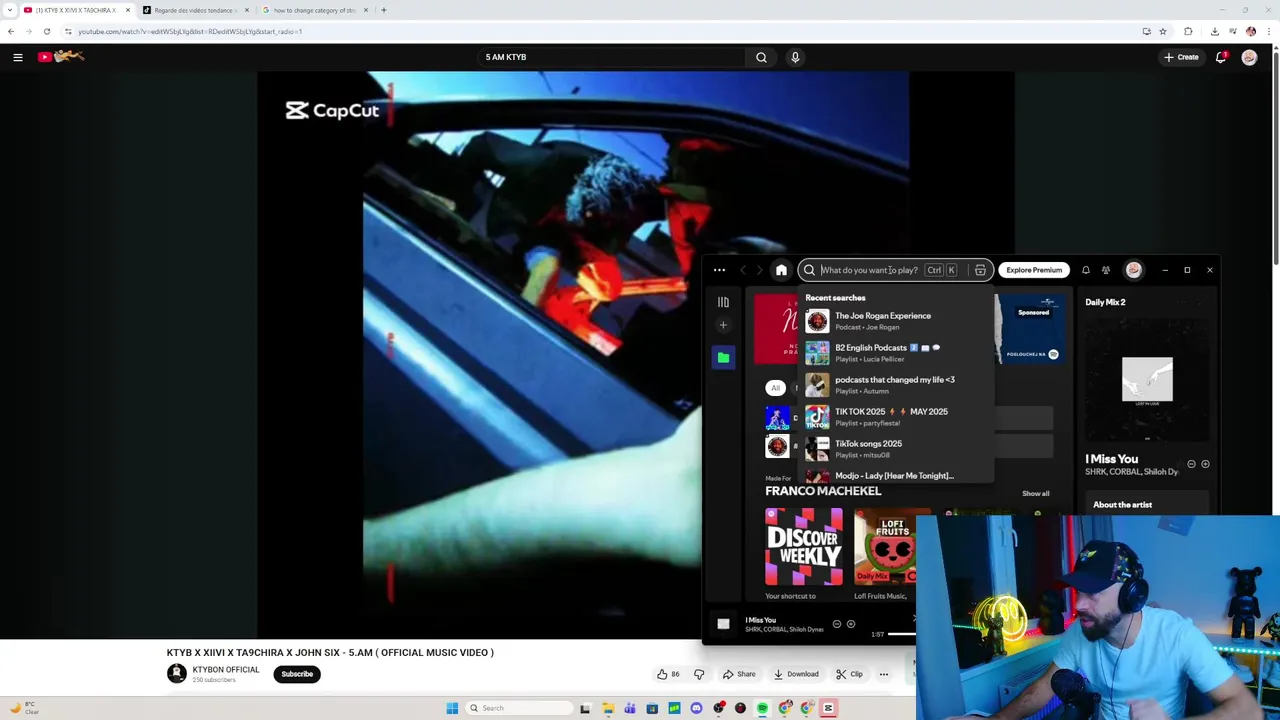Screen dimensions: 1280x720
Task: Open Chrome three-dot menu
Action: coord(1269,31)
